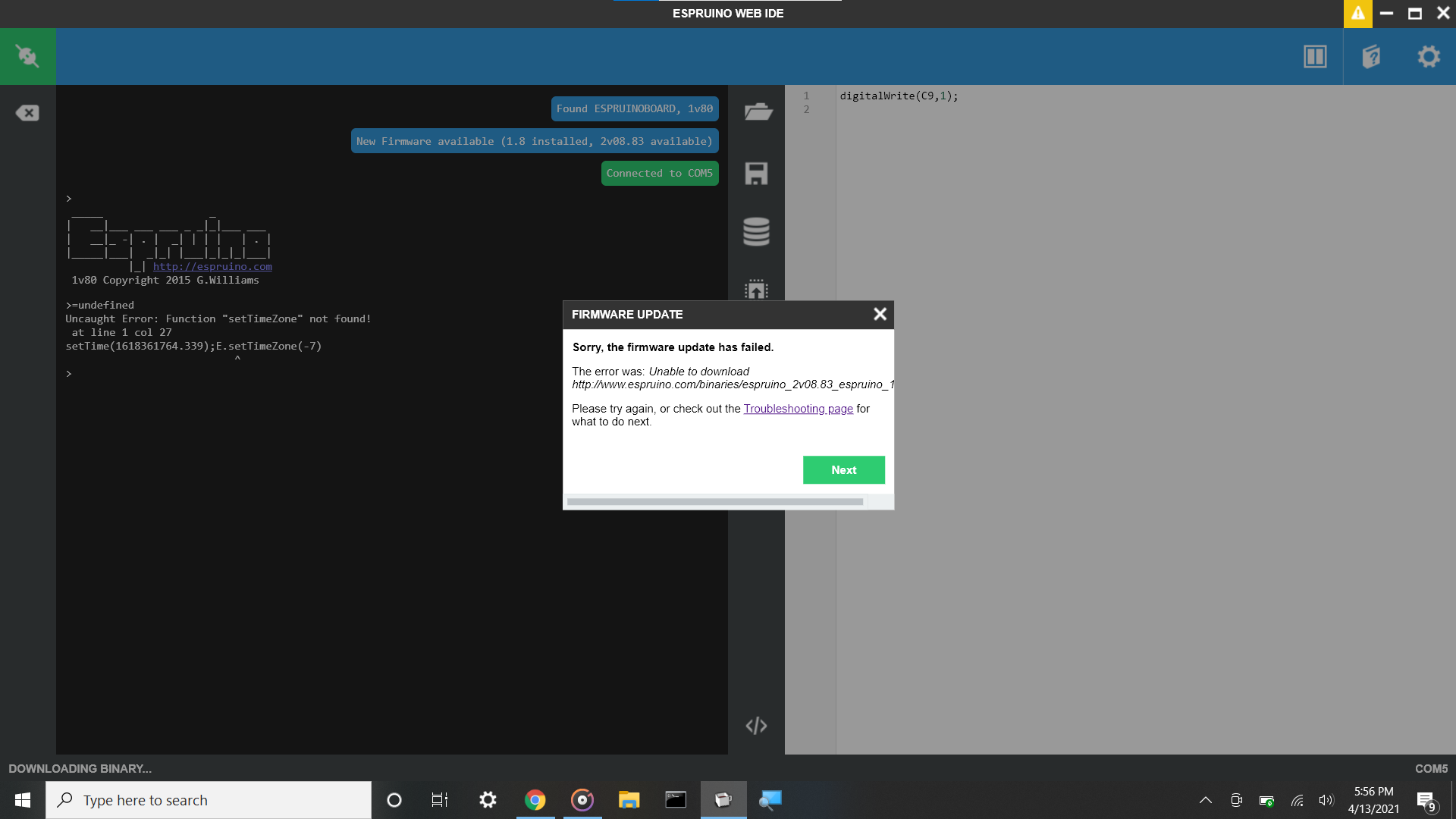Open a file with the folder icon
Viewport: 1456px width, 819px height.
coord(757,111)
